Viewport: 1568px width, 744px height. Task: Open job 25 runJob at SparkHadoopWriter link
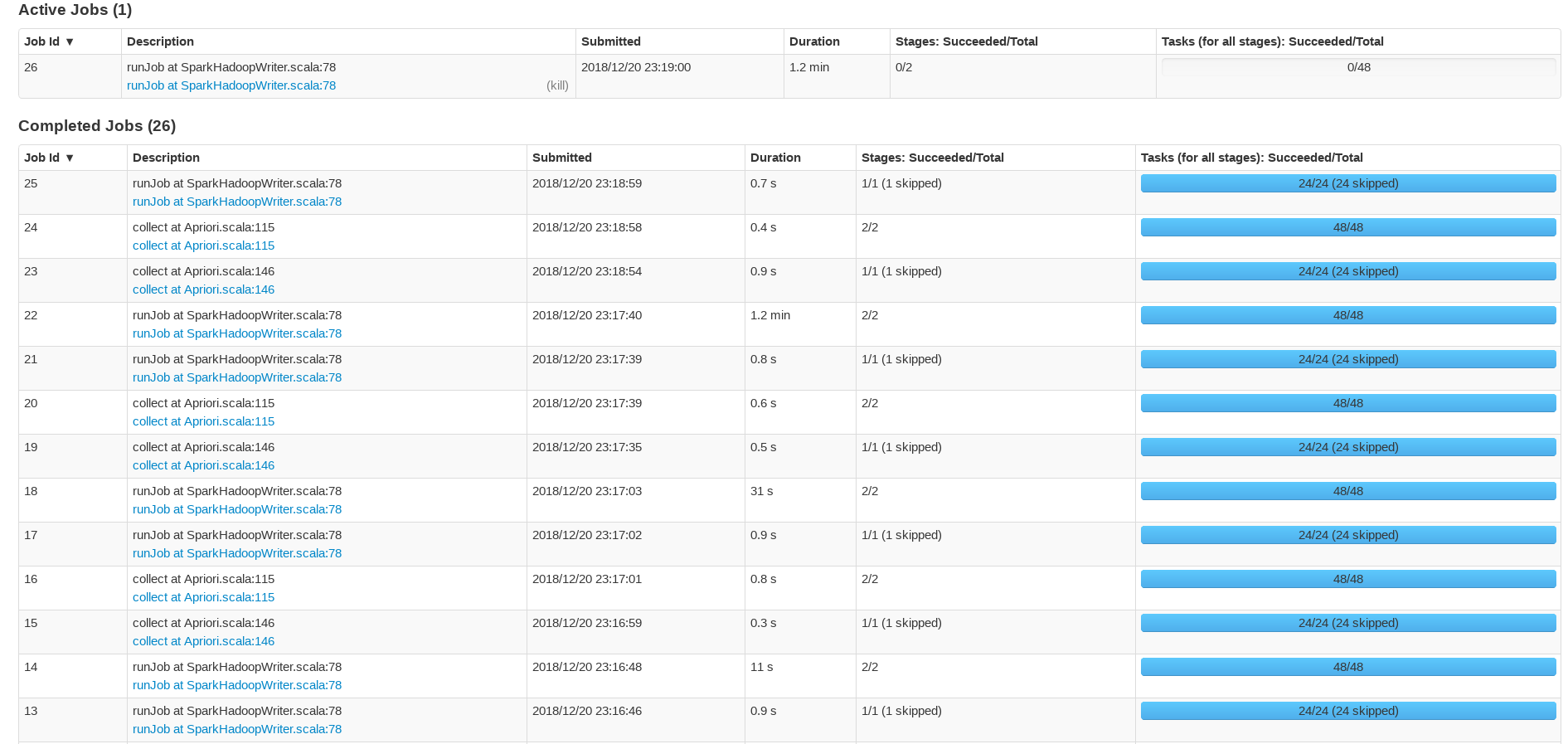[x=237, y=202]
